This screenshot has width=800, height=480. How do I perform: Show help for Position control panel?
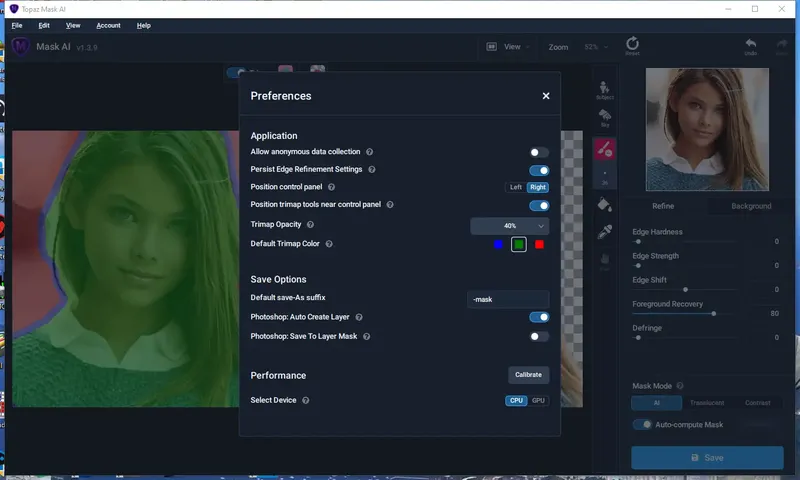[331, 187]
